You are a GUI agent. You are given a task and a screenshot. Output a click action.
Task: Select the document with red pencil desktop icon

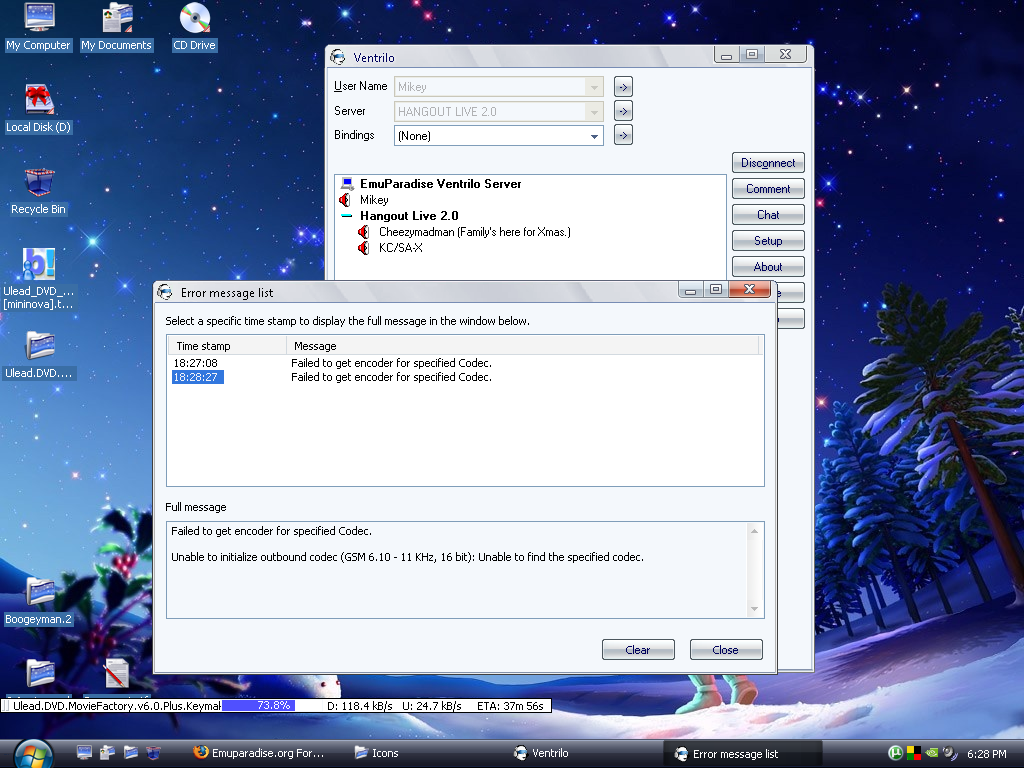coord(116,673)
